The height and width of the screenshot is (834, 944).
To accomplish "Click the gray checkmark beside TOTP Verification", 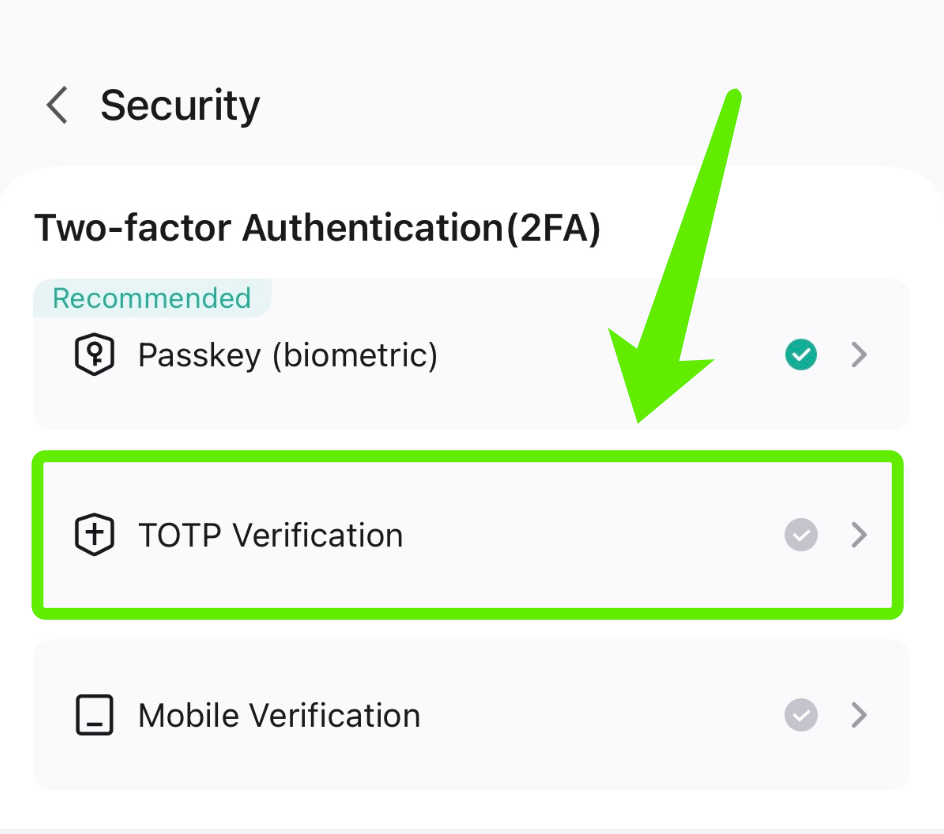I will tap(800, 535).
